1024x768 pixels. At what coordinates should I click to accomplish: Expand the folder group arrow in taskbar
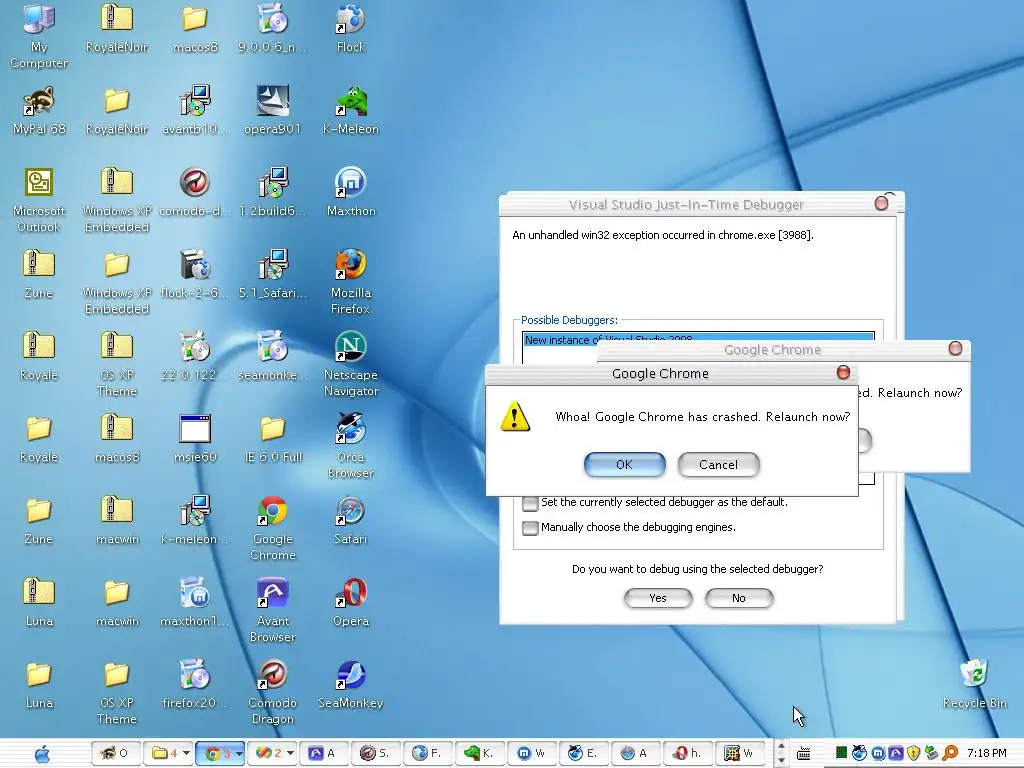(x=186, y=754)
